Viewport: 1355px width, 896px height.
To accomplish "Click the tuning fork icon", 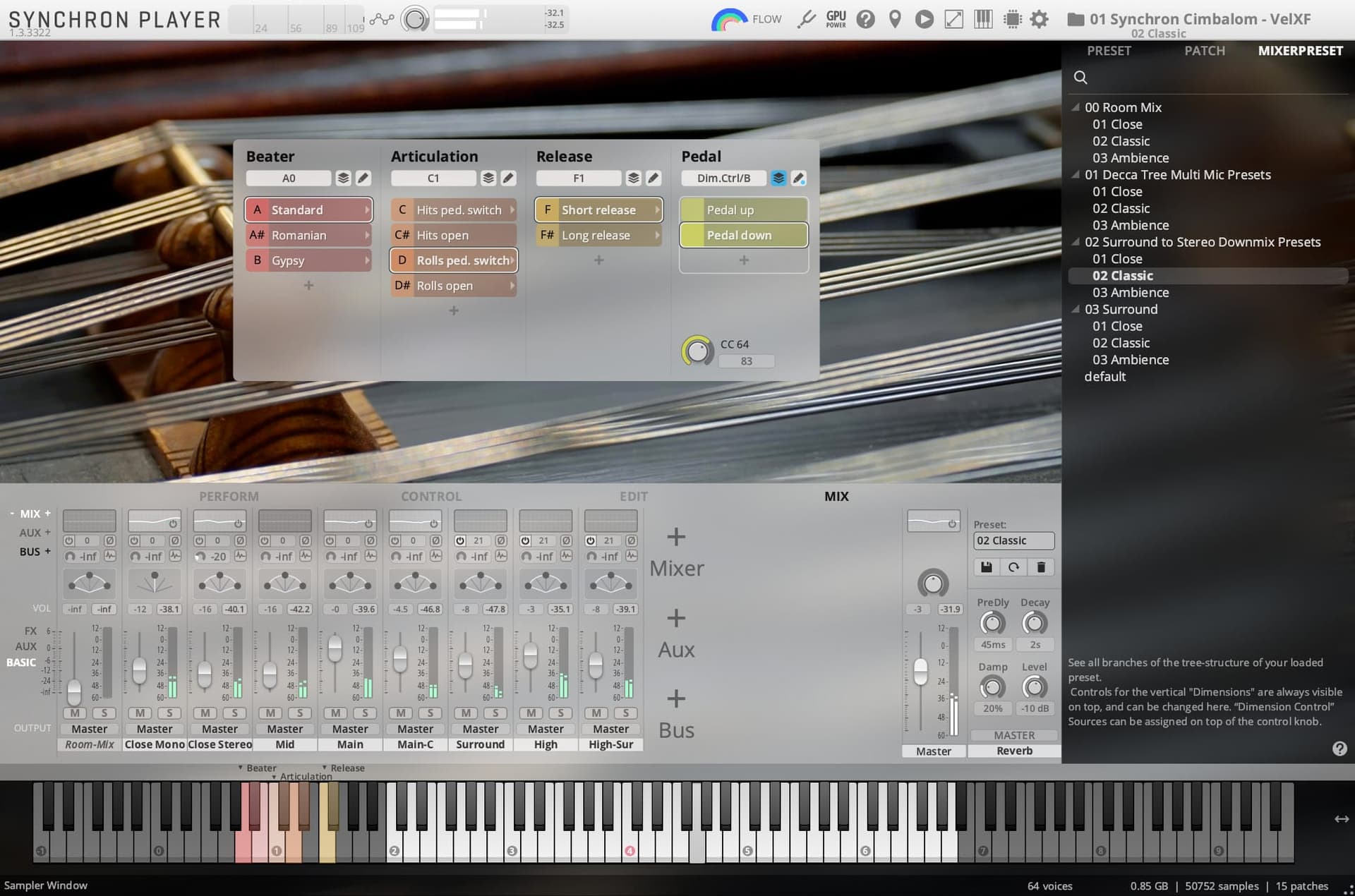I will 806,19.
